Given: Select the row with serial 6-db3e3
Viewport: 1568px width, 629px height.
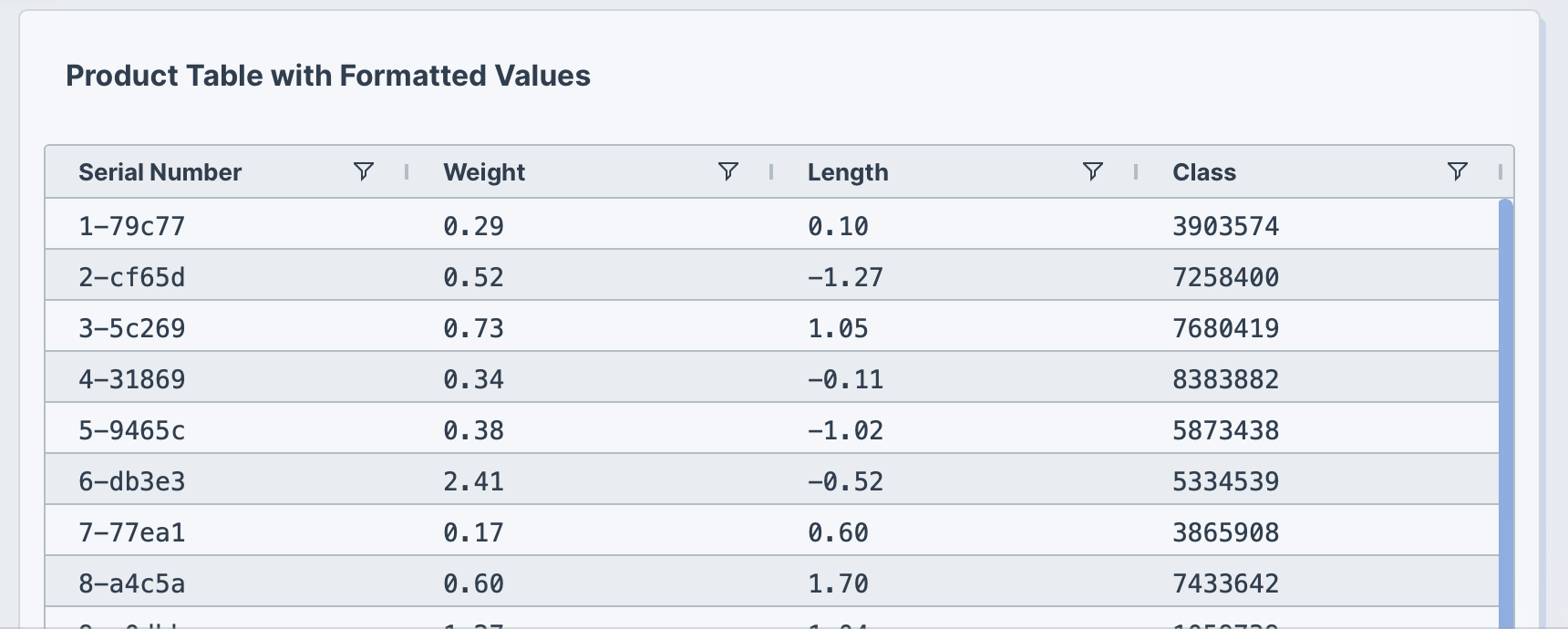Looking at the screenshot, I should click(133, 480).
